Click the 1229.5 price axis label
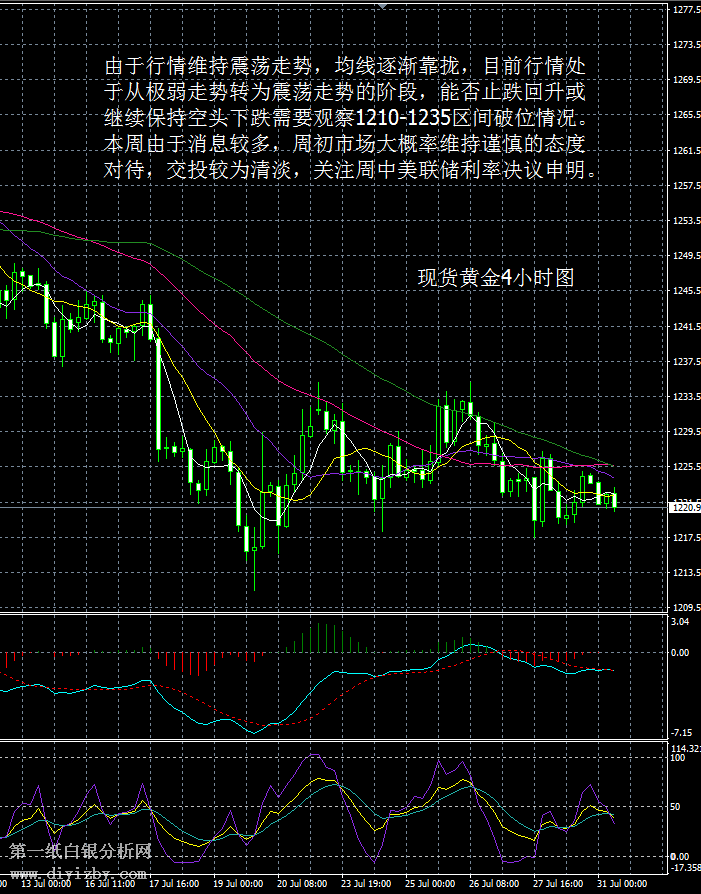This screenshot has height=894, width=701. pos(687,432)
